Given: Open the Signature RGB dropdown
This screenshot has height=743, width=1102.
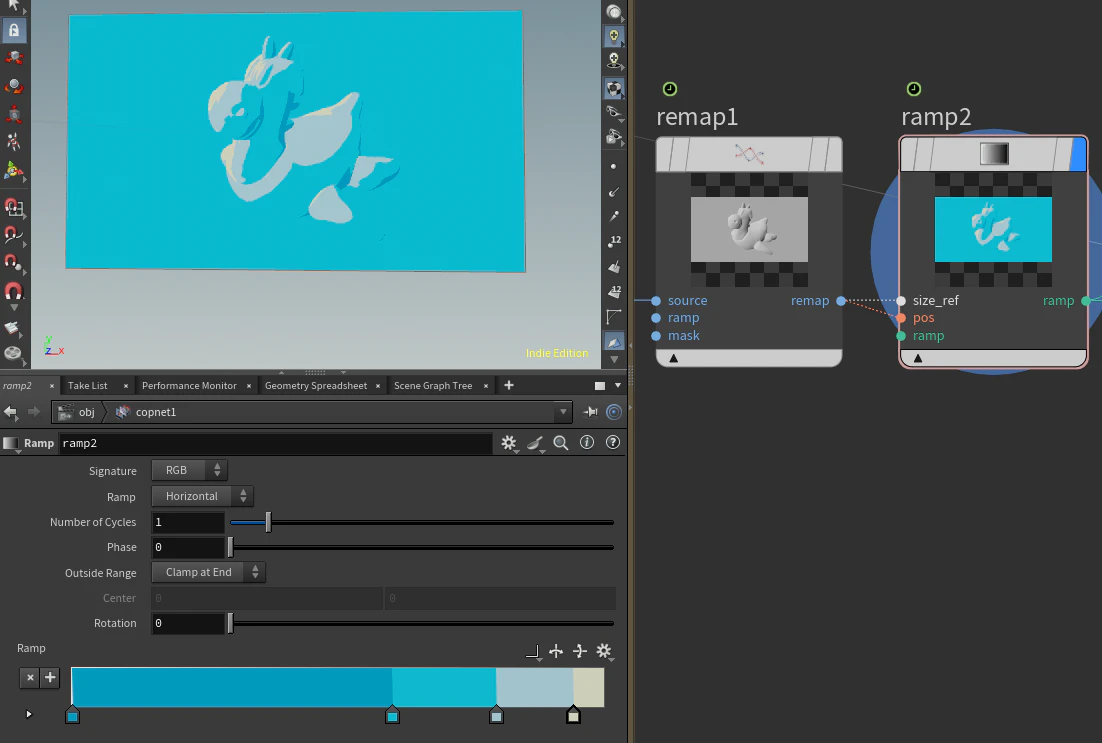Looking at the screenshot, I should [189, 470].
